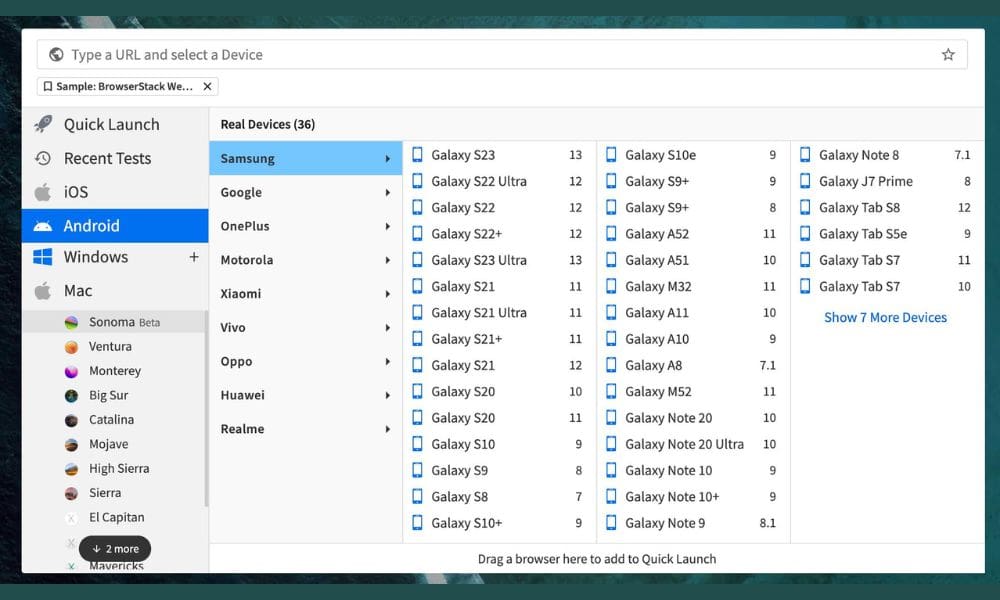Open the Sample: BrowserStack bookmark

pyautogui.click(x=119, y=86)
